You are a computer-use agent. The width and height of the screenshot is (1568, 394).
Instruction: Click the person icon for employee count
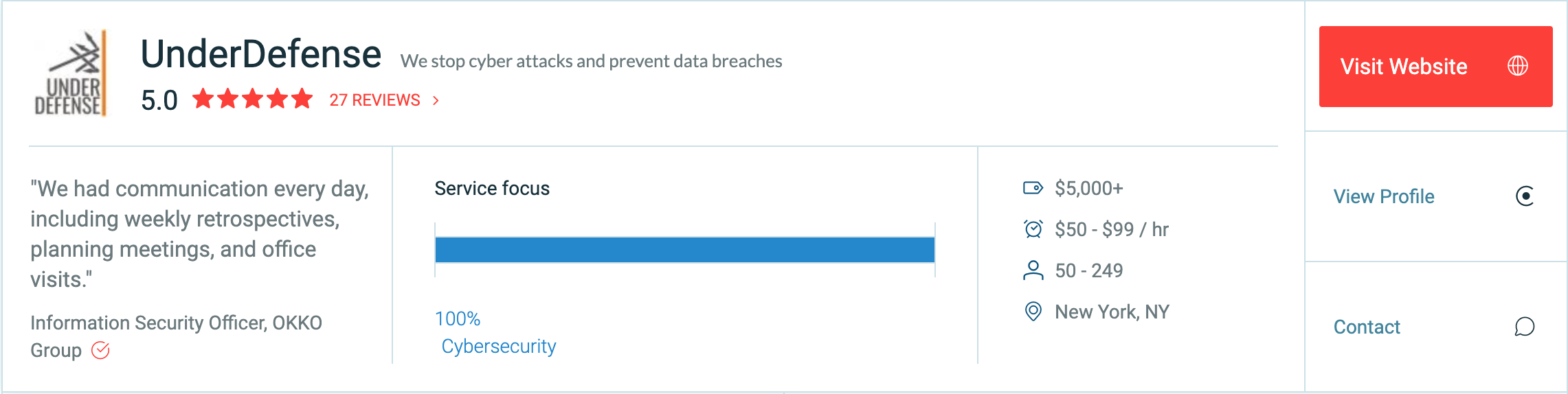[1033, 270]
